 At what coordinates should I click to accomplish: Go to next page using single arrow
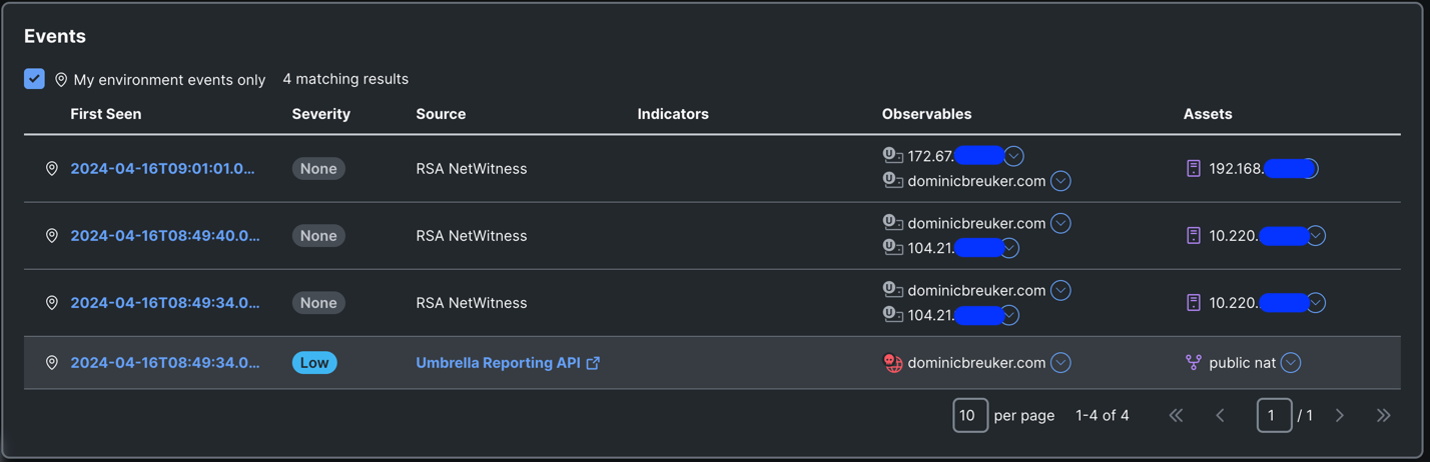tap(1340, 415)
